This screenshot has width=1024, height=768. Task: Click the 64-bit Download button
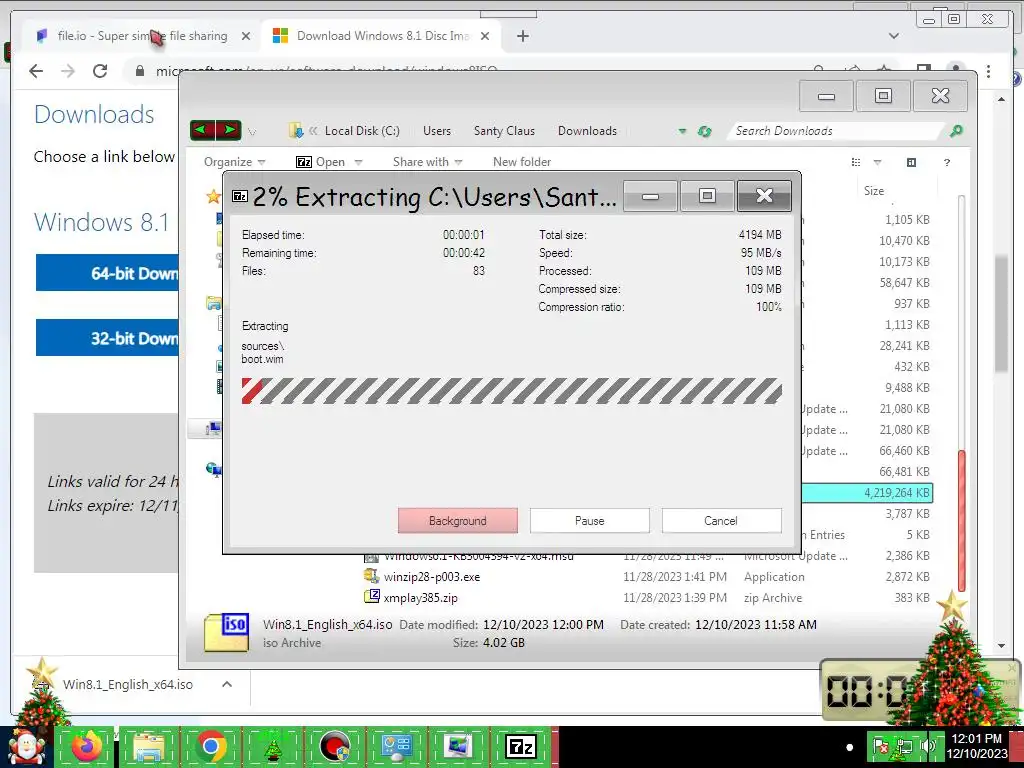(107, 273)
